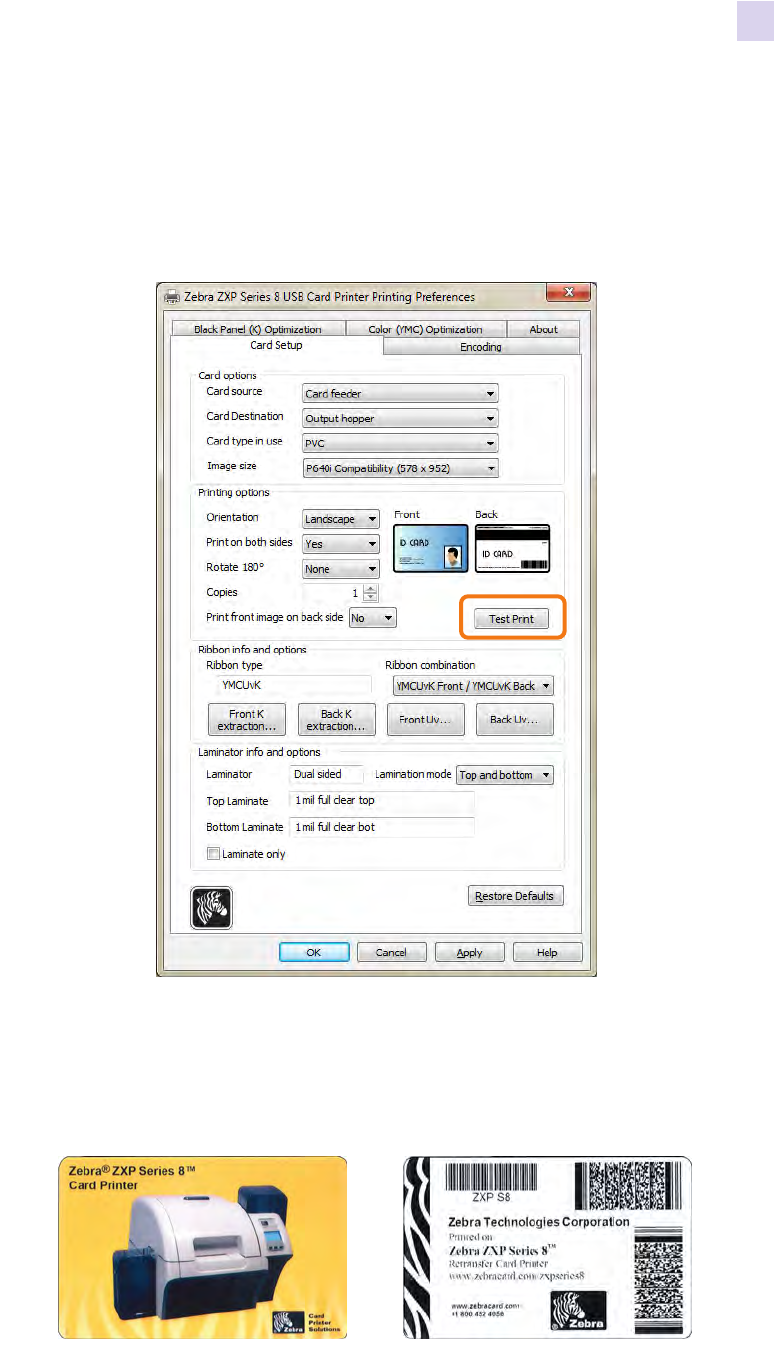
Task: Open Back K extraction settings
Action: tap(337, 720)
